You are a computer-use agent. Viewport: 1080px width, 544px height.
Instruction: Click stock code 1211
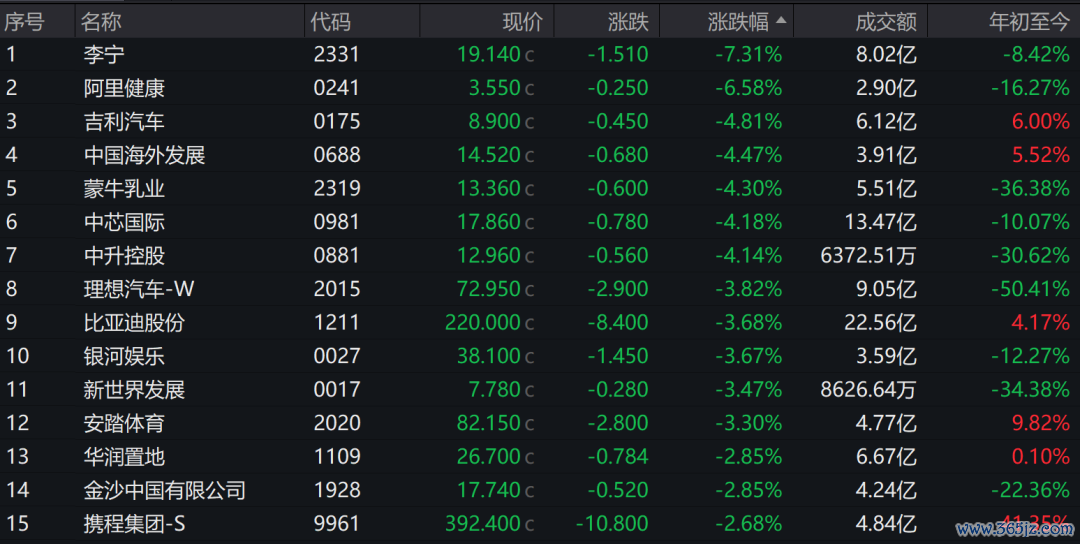click(337, 323)
